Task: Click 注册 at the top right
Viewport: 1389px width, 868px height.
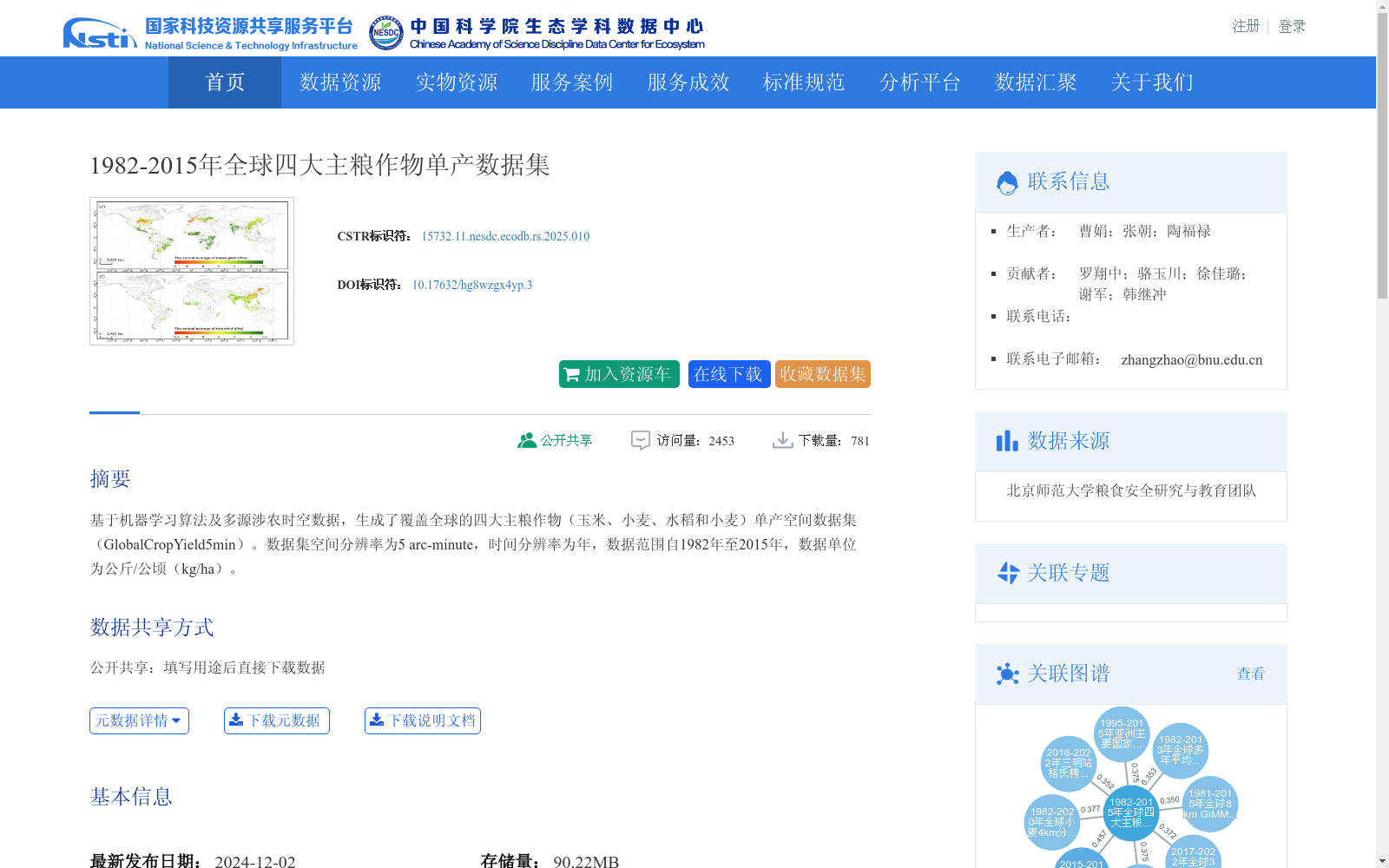Action: tap(1245, 25)
